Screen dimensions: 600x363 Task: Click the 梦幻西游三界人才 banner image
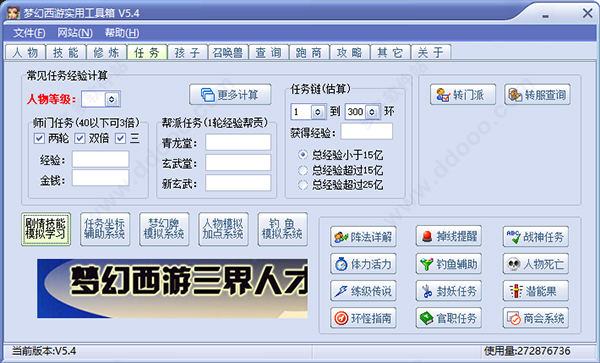pyautogui.click(x=172, y=288)
